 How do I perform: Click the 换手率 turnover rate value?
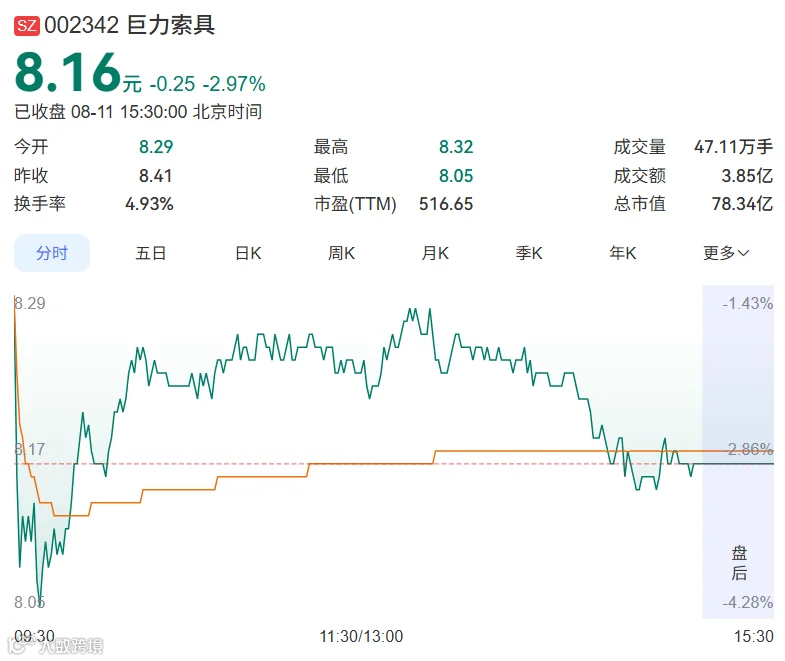[x=149, y=204]
